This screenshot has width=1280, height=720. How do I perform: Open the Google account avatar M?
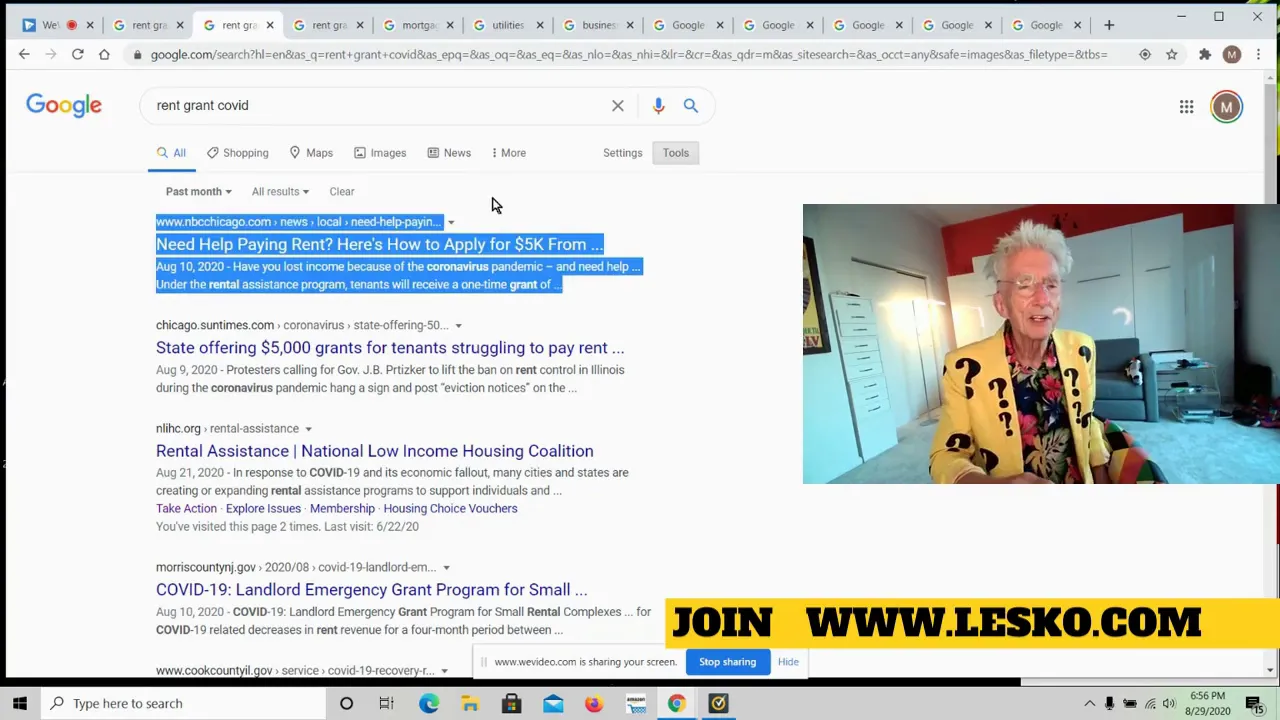pos(1226,106)
